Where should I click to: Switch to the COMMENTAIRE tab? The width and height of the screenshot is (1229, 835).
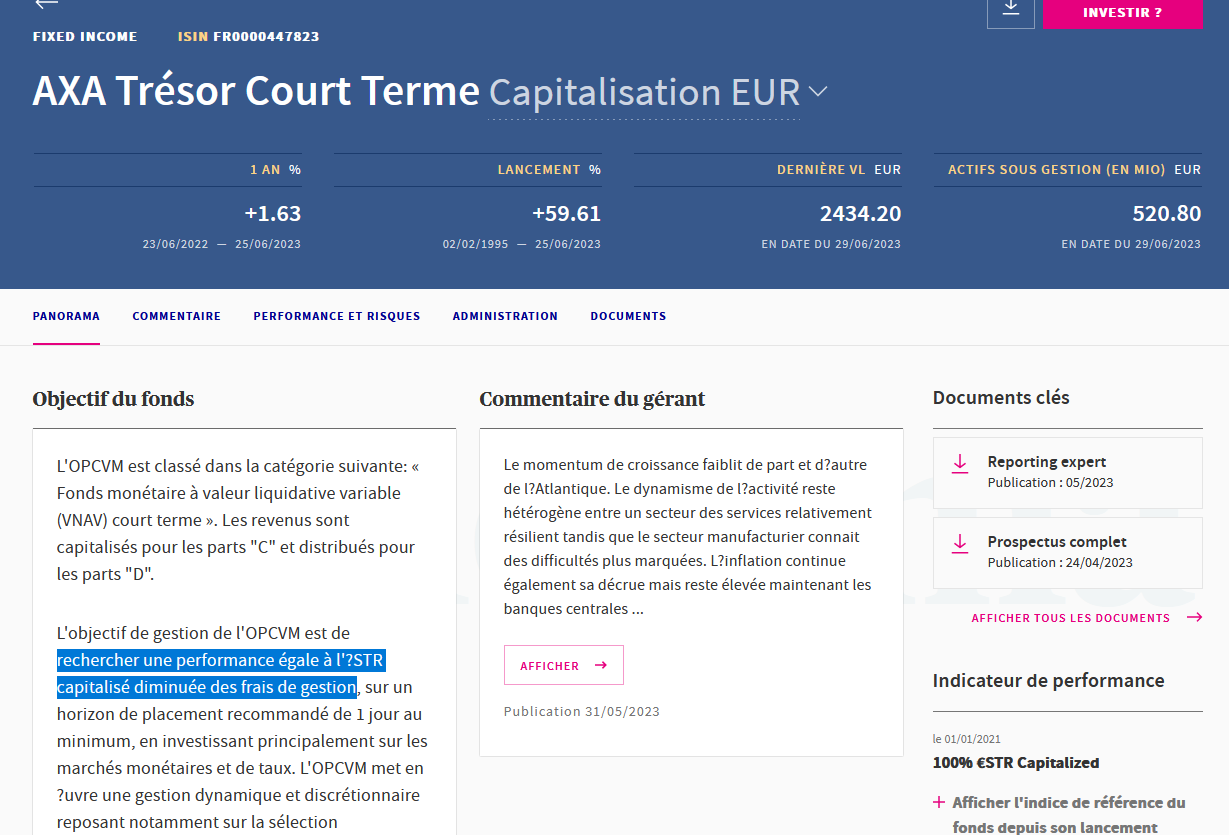(176, 316)
